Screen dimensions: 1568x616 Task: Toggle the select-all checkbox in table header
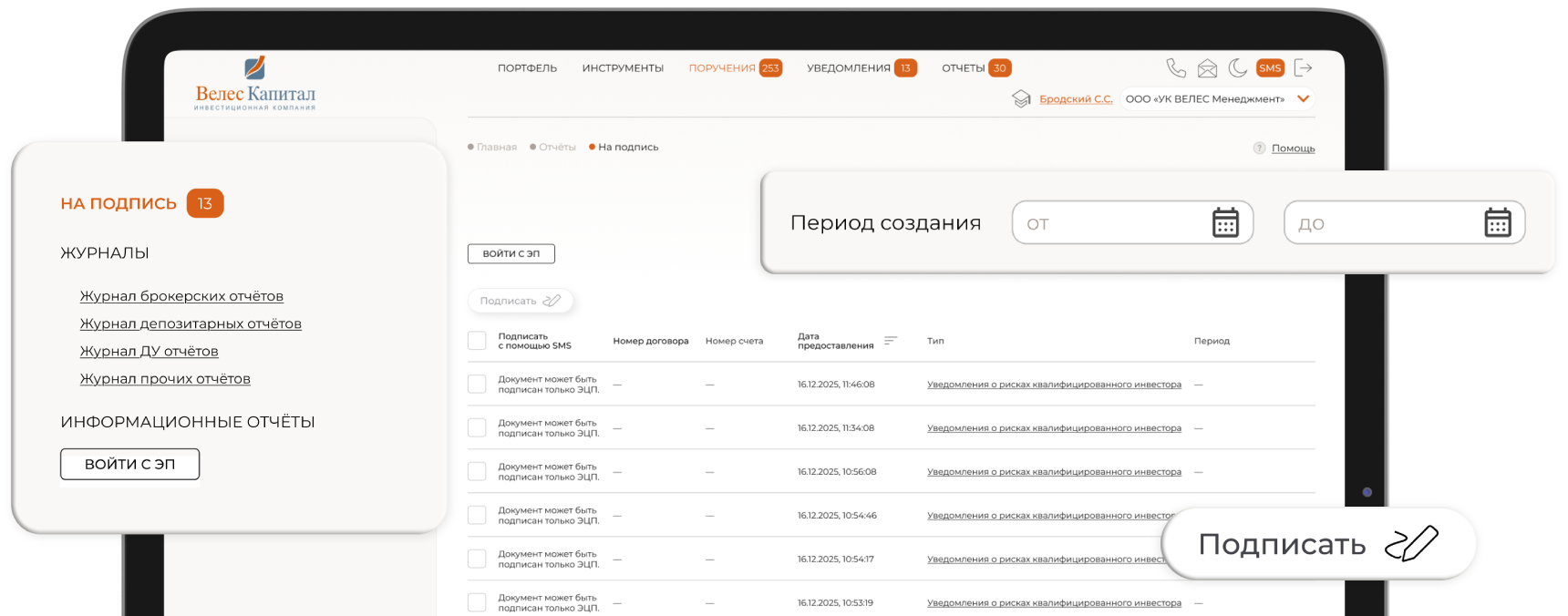click(x=477, y=341)
